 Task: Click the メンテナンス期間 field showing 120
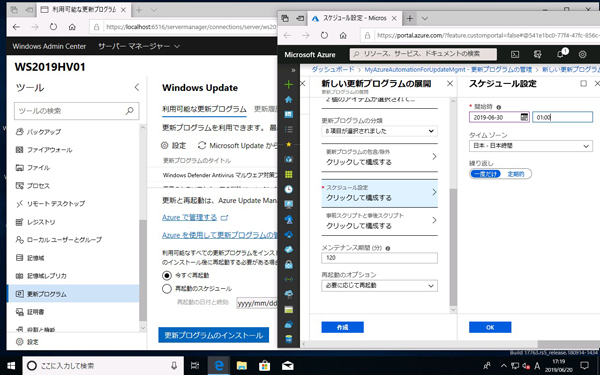(x=379, y=258)
